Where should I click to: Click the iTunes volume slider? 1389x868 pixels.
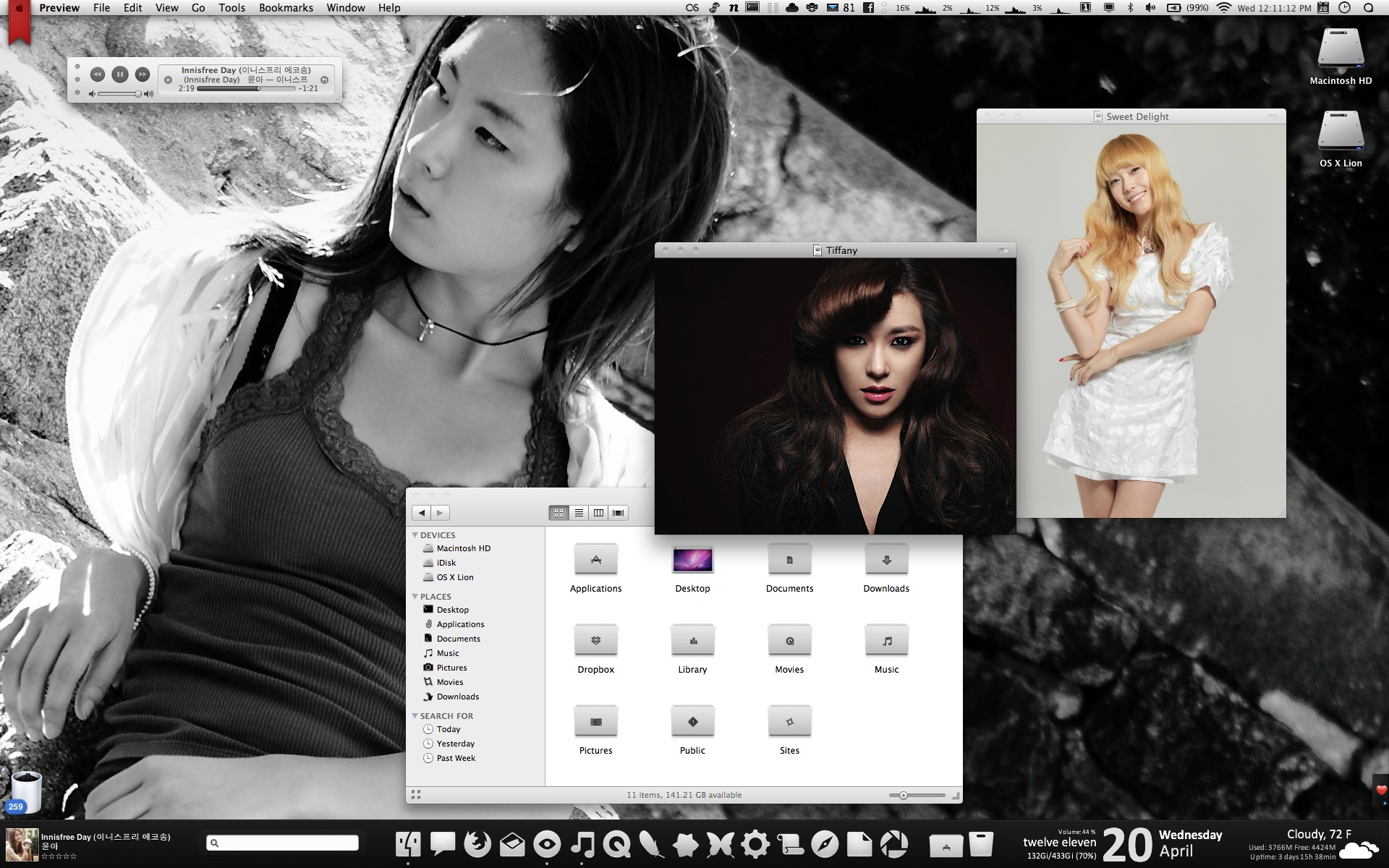click(119, 94)
